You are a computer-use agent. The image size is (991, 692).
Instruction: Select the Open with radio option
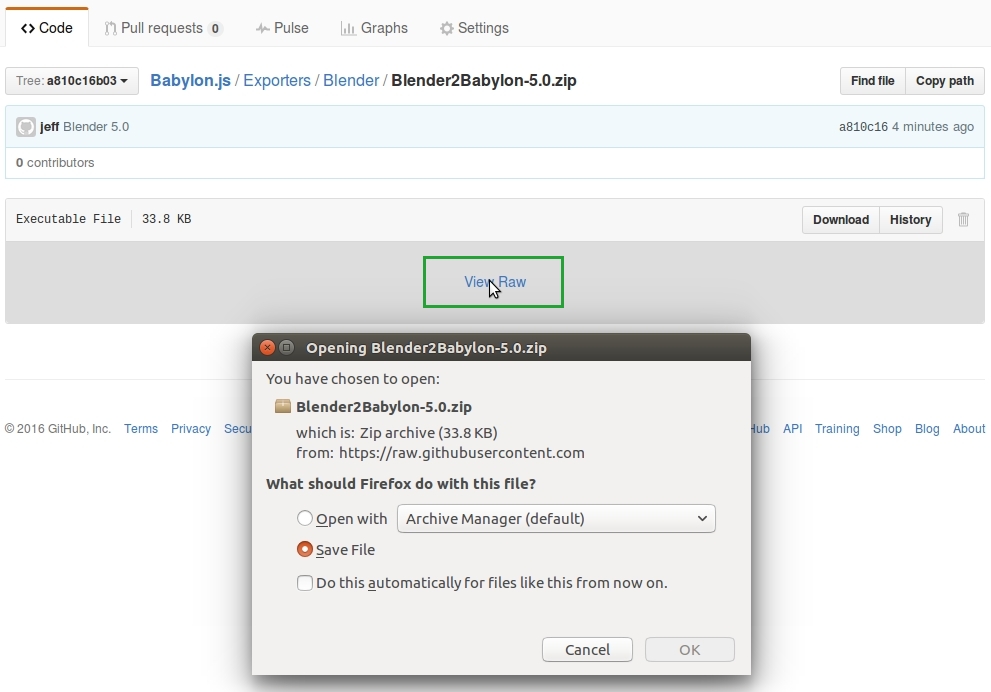point(305,518)
